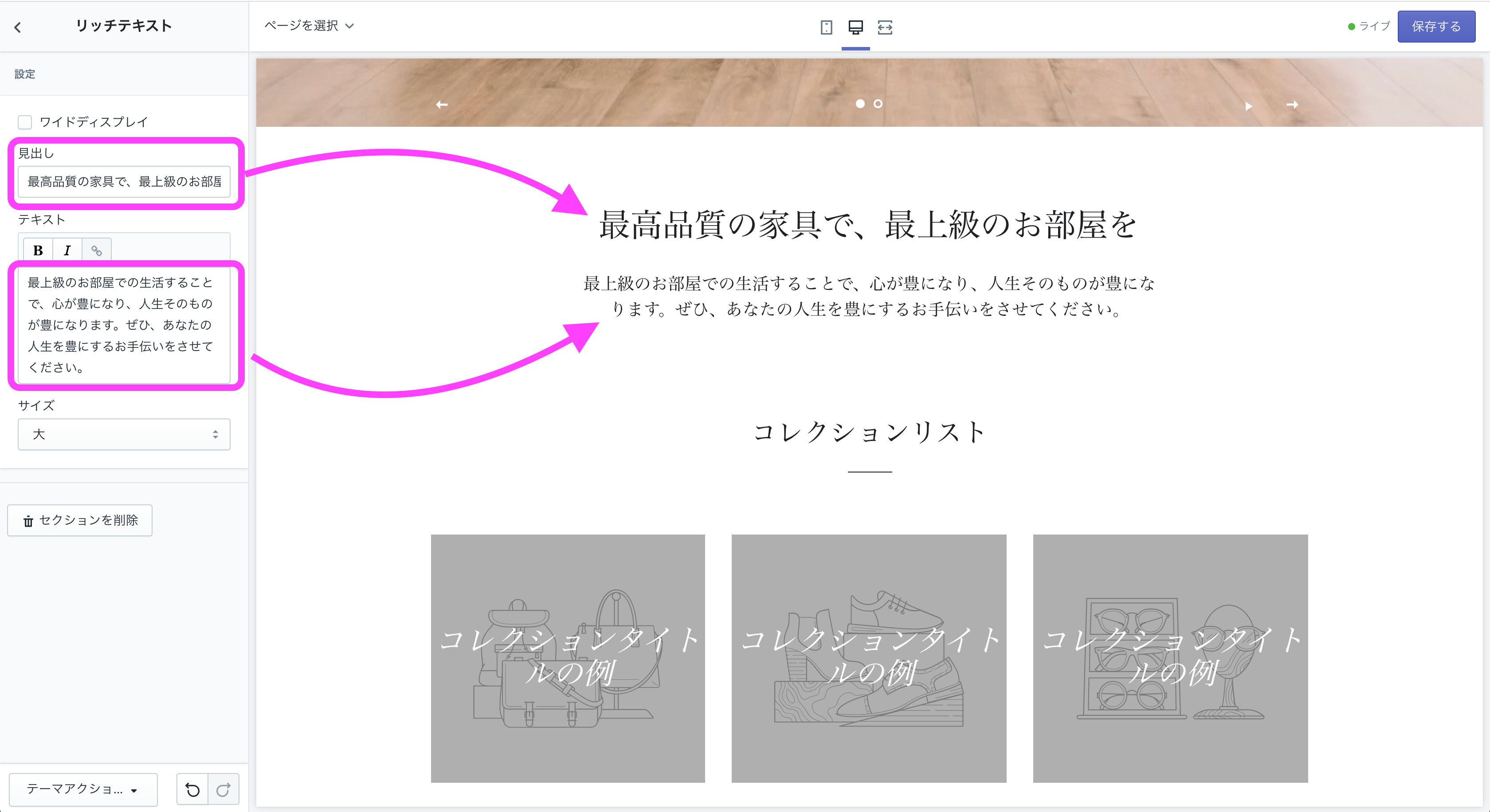Switch preview to desktop view
Screen dimensions: 1490x812
click(855, 27)
